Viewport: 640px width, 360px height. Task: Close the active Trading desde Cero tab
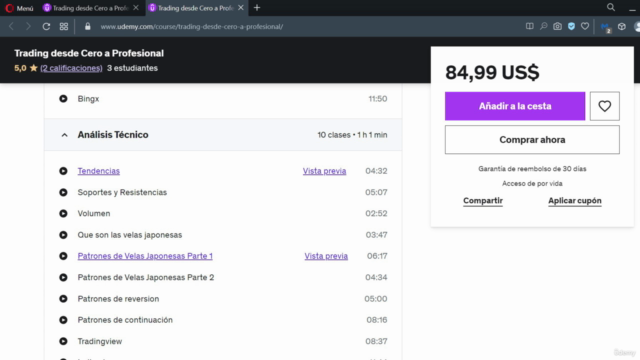241,8
